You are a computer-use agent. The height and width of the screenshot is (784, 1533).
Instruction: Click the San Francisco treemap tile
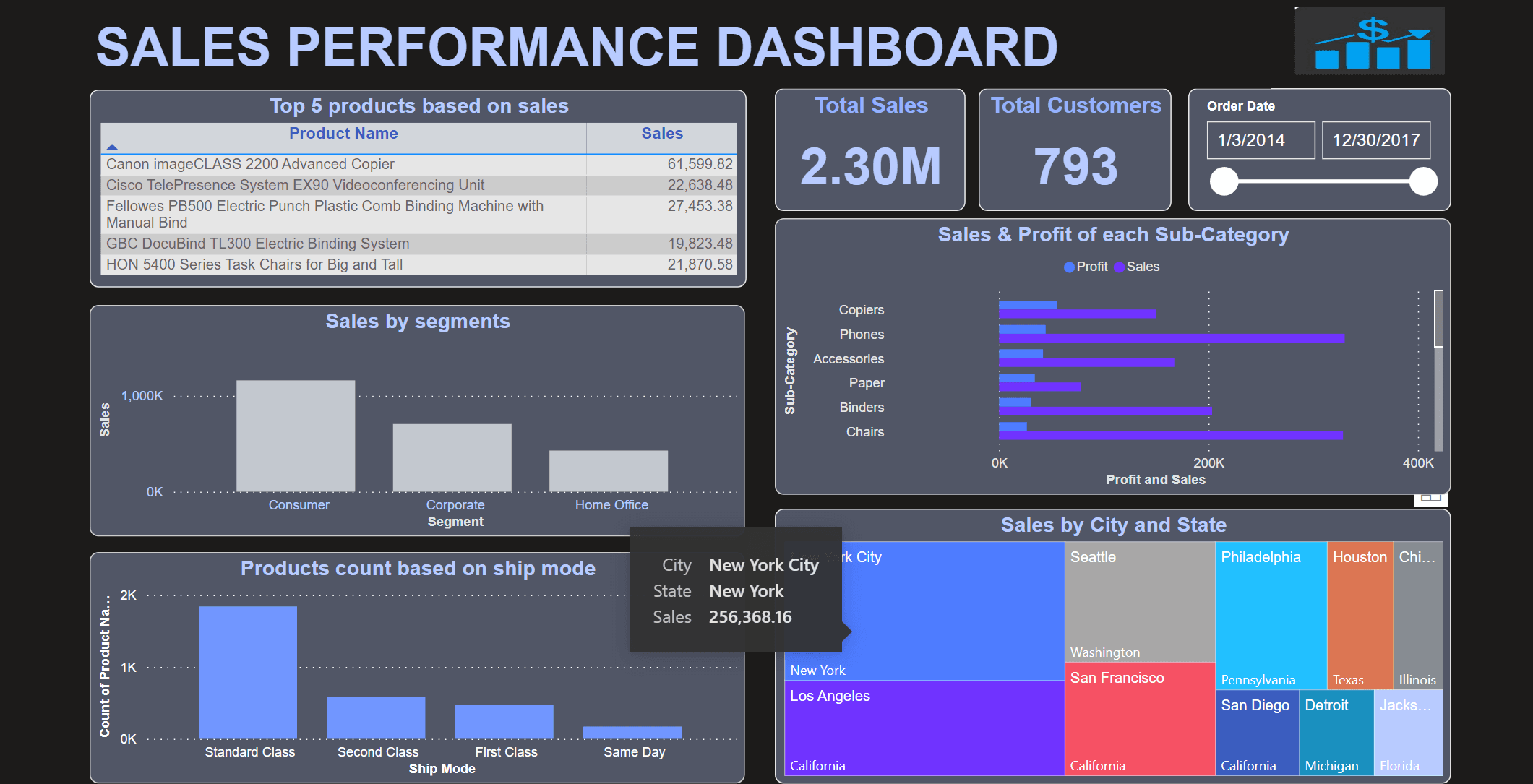click(x=1139, y=719)
